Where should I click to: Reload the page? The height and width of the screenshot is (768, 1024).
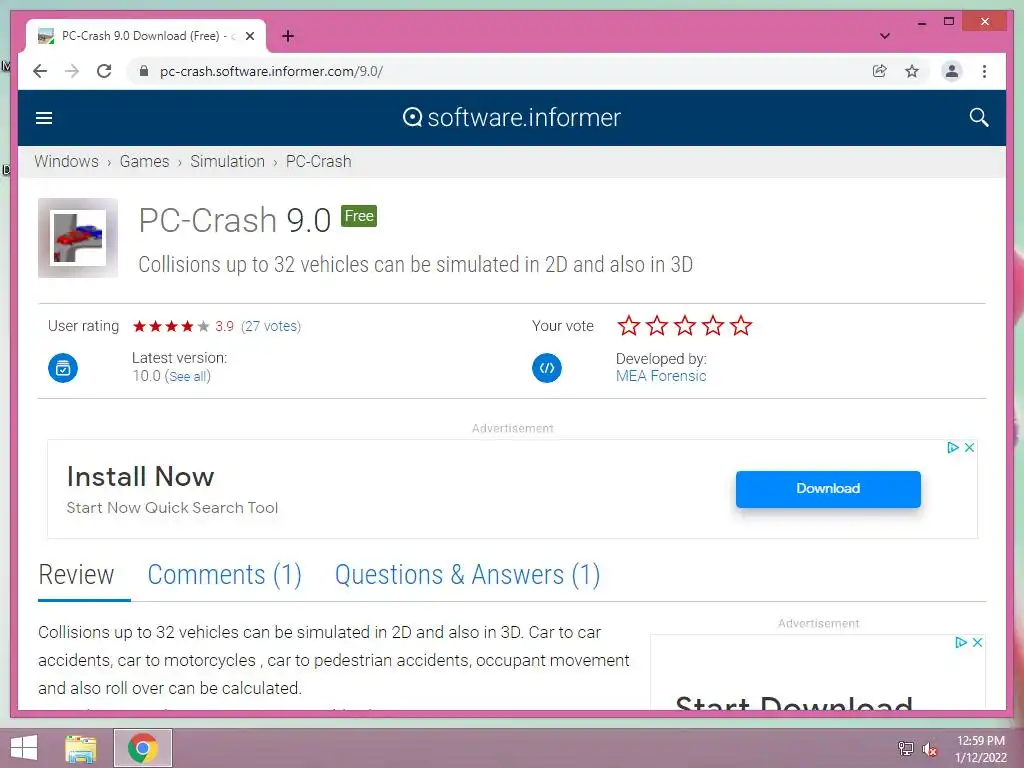[x=104, y=71]
